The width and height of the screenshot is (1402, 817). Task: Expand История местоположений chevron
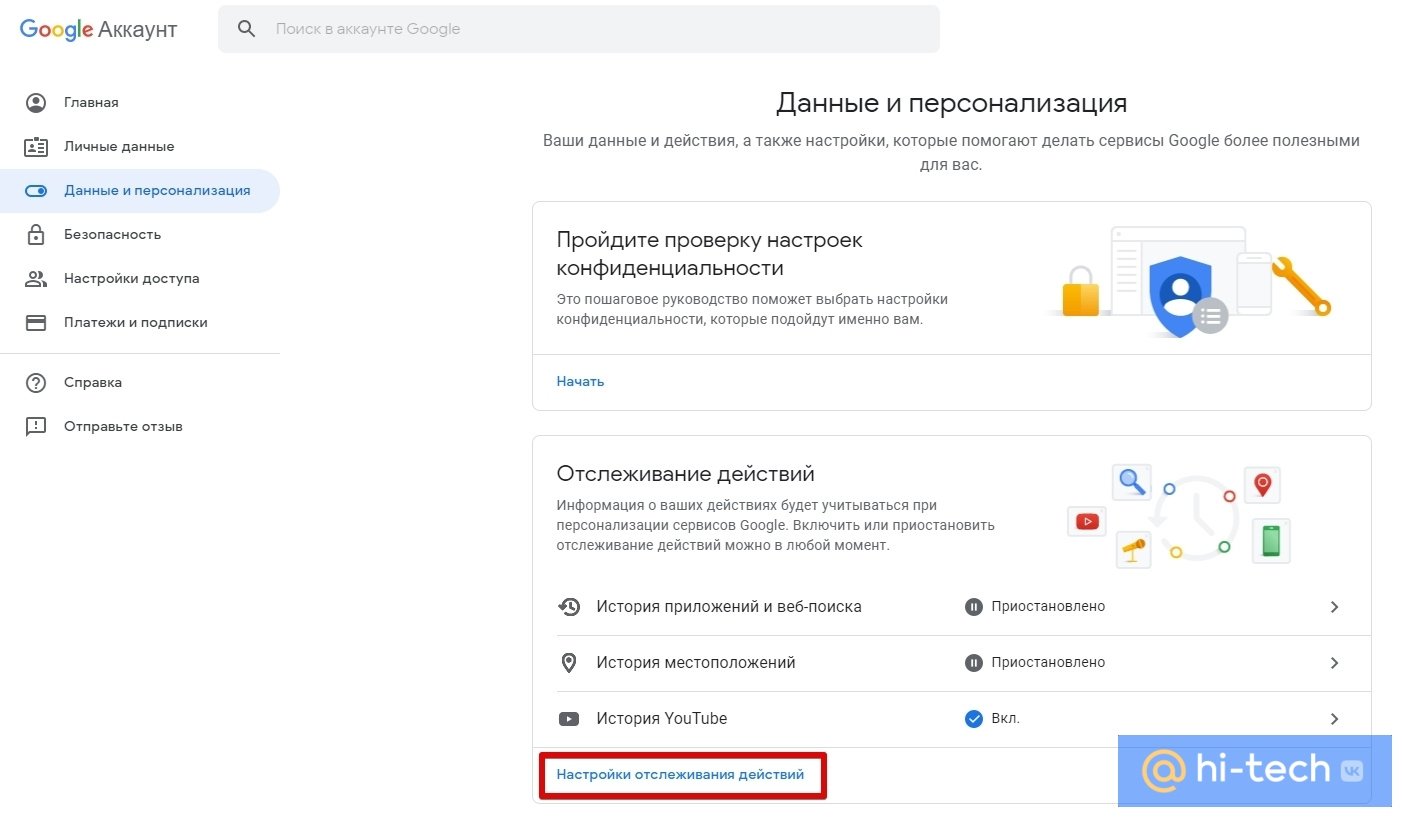point(1334,663)
